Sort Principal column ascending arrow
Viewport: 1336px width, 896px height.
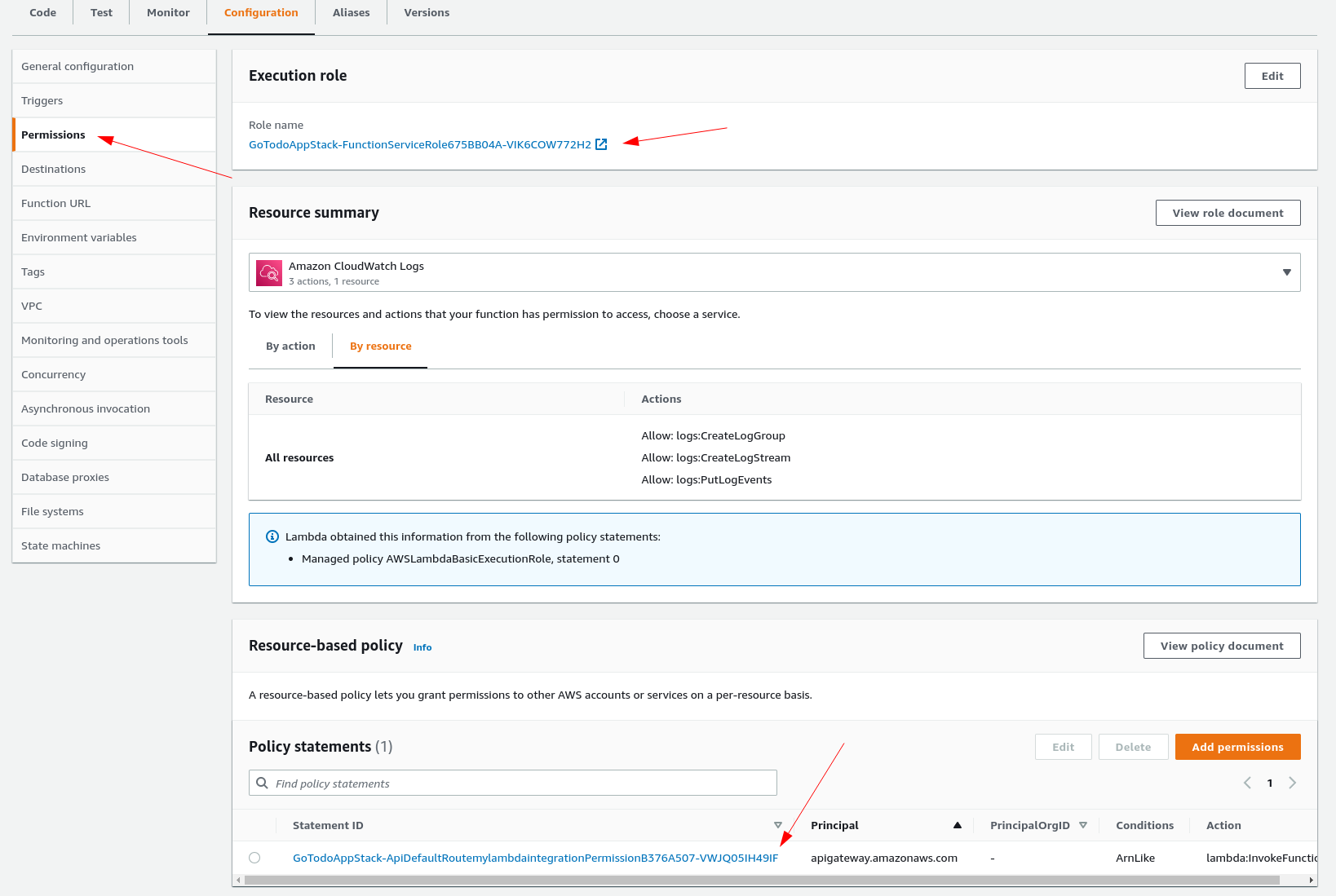958,825
